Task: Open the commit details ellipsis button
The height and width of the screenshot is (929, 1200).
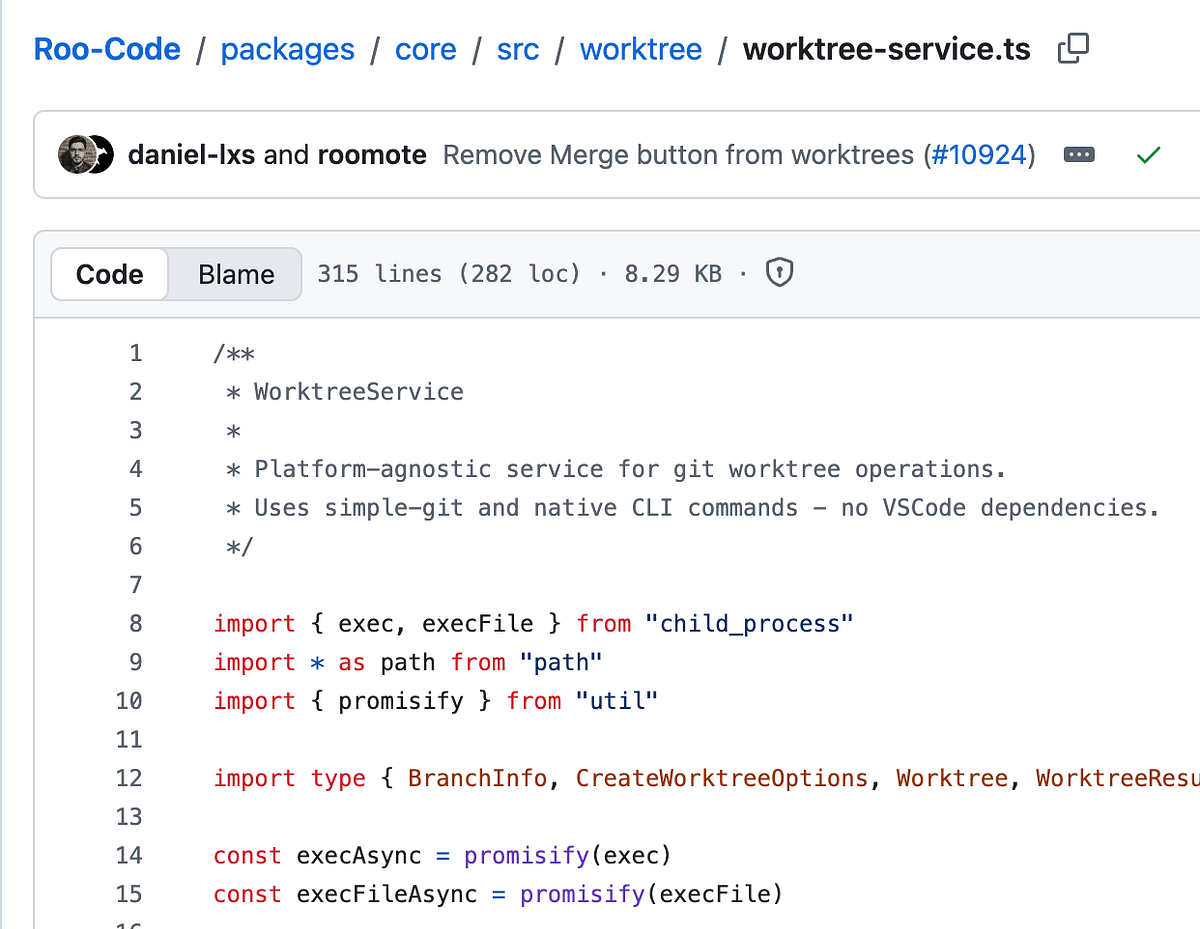Action: click(1079, 155)
